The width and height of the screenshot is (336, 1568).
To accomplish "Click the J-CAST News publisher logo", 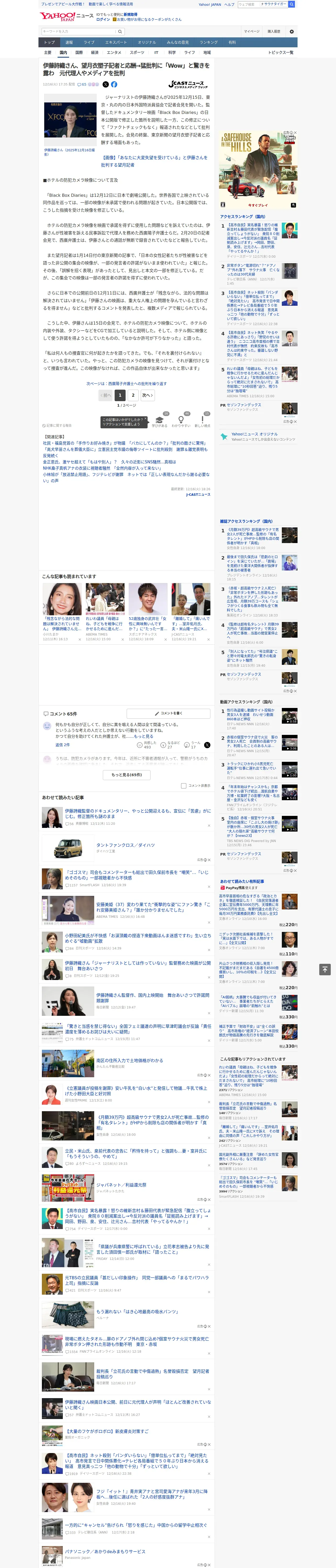I will 188,85.
